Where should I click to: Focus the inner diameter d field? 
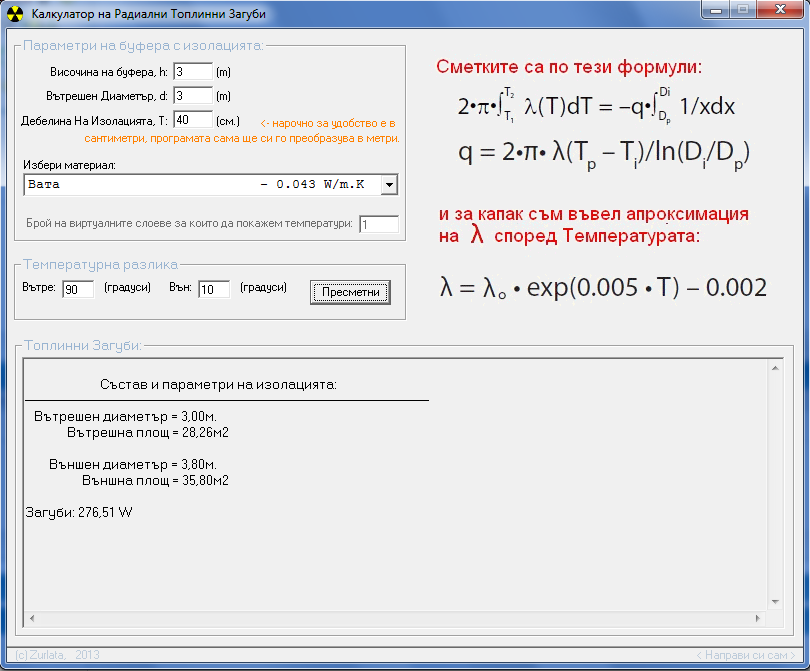click(x=193, y=96)
